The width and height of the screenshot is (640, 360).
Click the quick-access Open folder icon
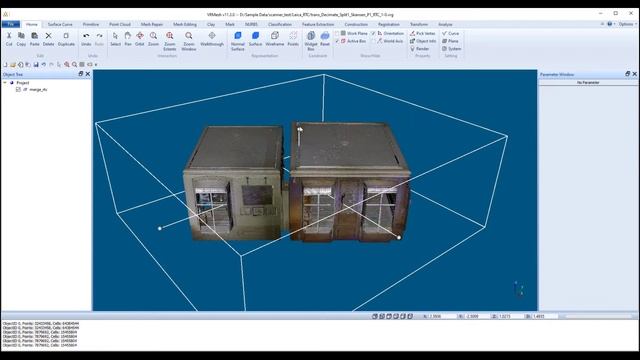[x=13, y=64]
